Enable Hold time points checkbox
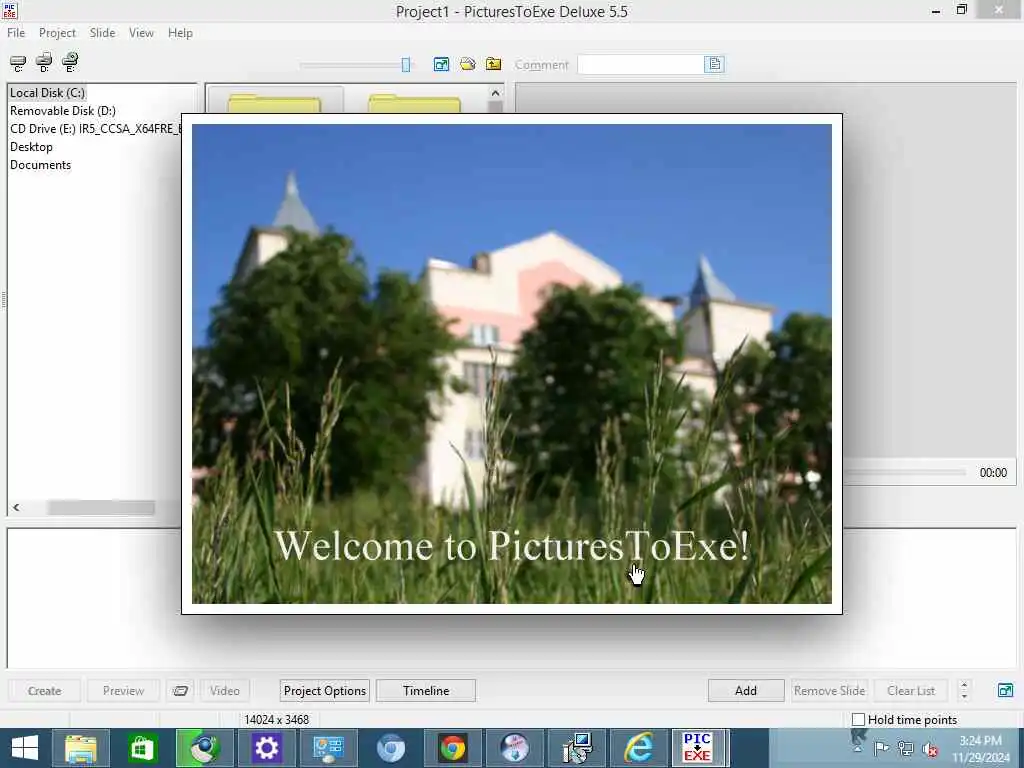1024x768 pixels. point(859,720)
